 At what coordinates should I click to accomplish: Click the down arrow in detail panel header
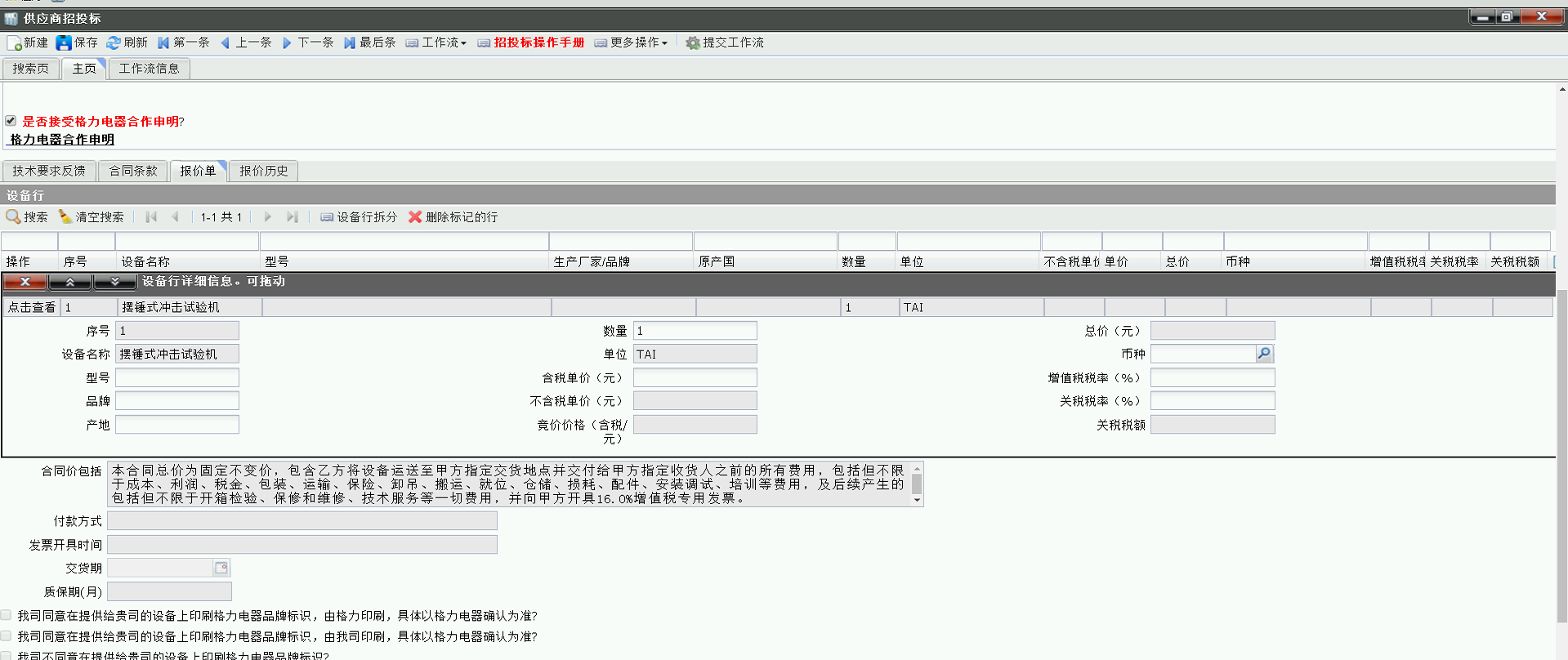pos(114,282)
